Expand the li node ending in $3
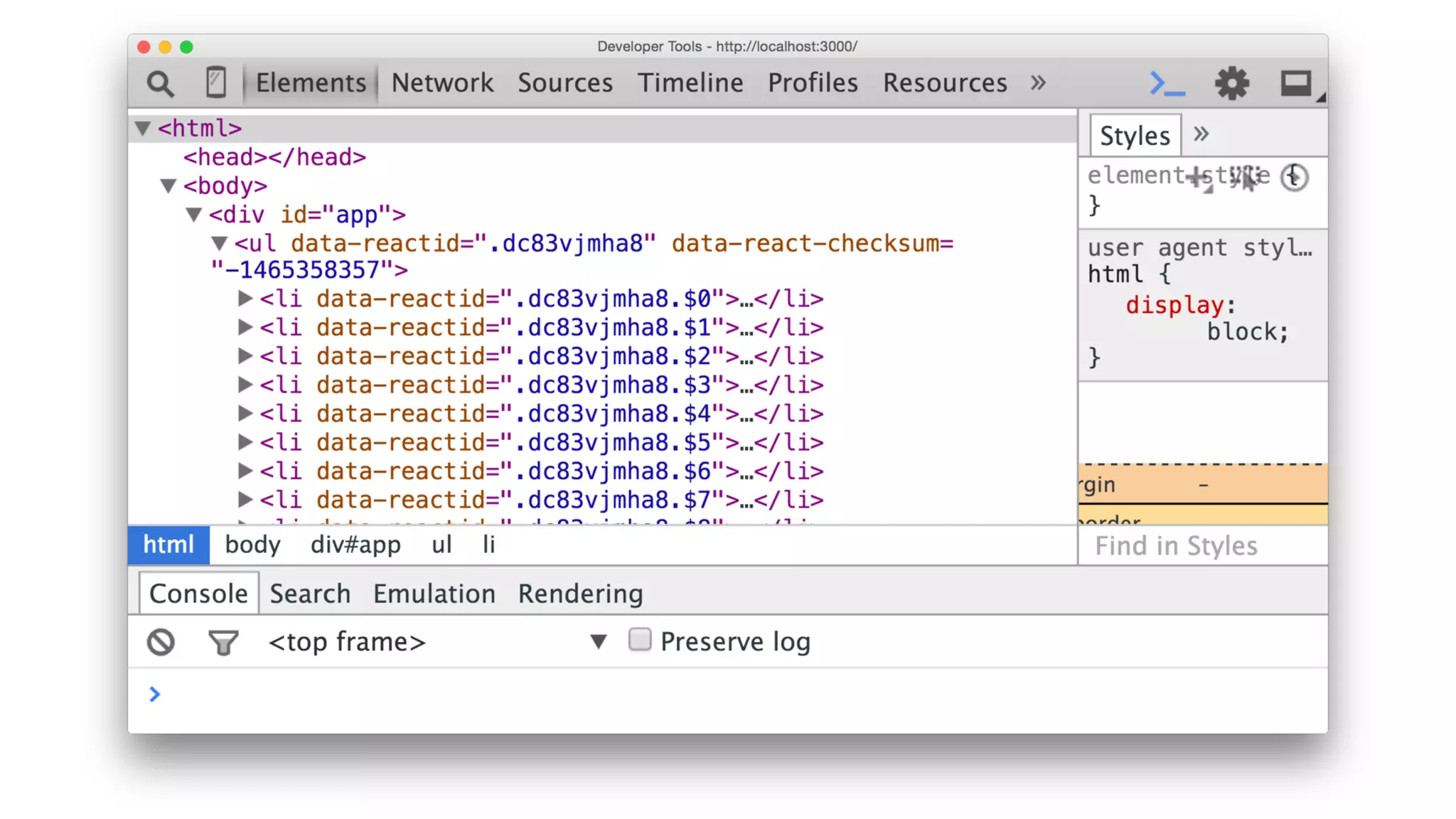The height and width of the screenshot is (819, 1456). point(245,385)
